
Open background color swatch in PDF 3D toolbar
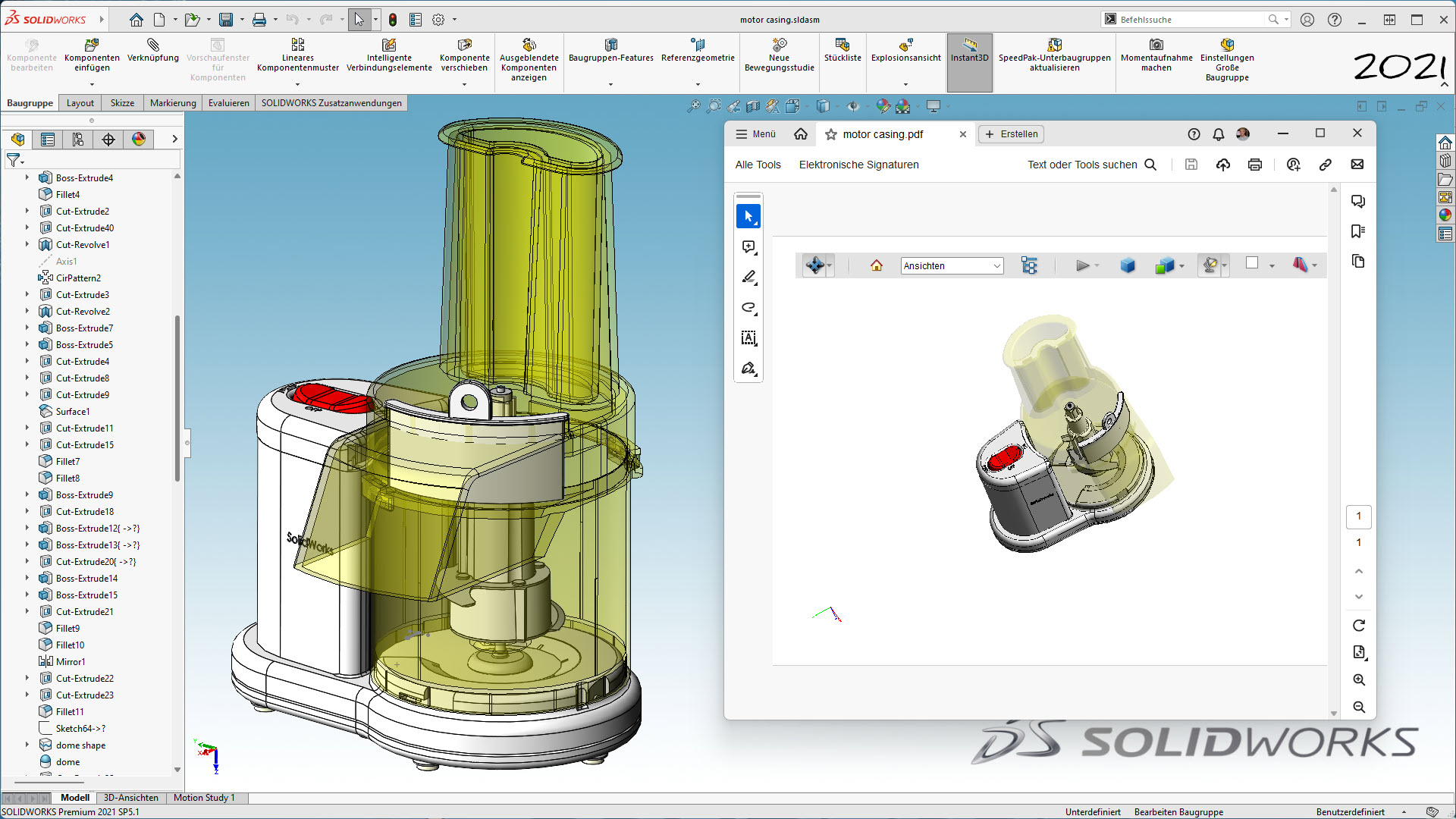pyautogui.click(x=1252, y=263)
